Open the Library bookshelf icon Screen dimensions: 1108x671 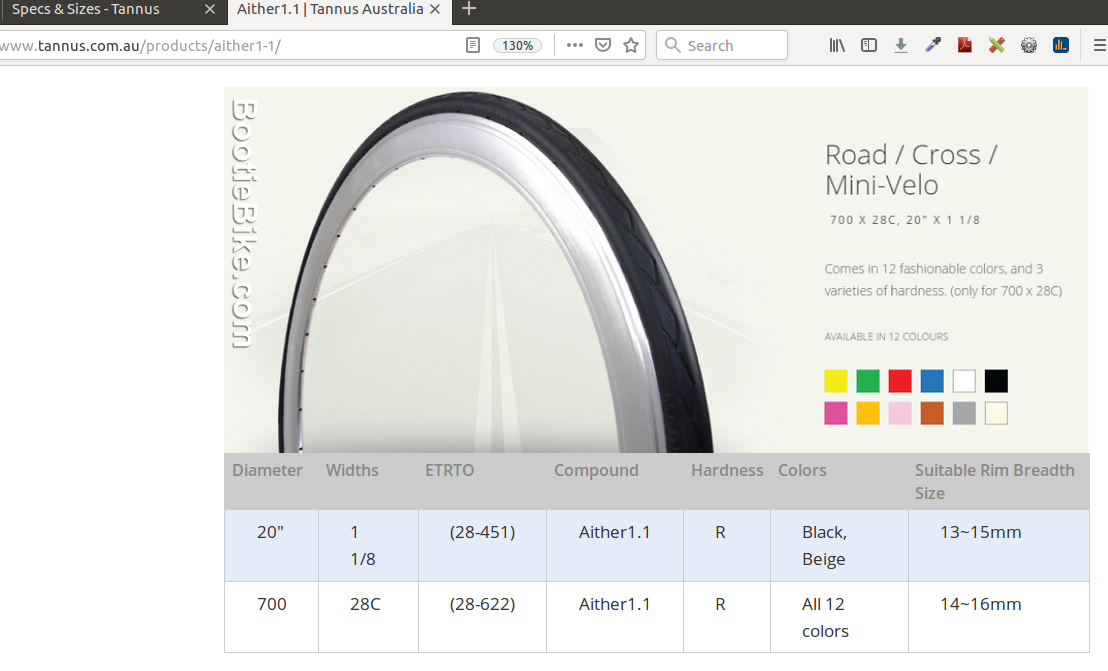837,45
